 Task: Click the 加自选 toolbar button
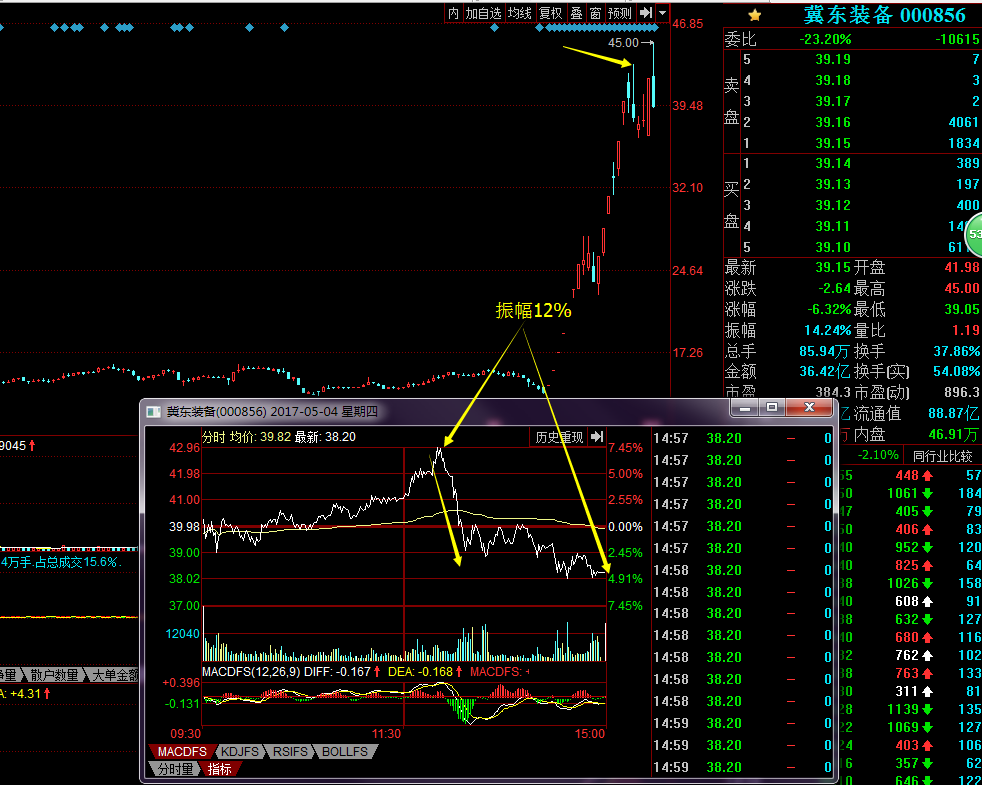[483, 13]
